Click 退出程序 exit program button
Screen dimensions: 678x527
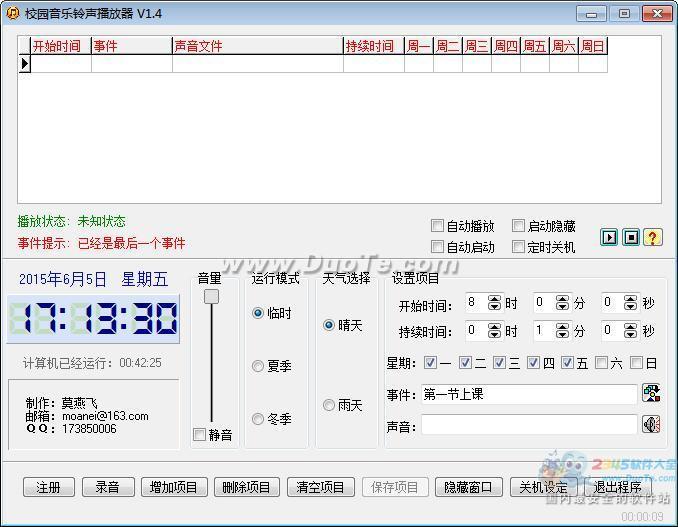(x=618, y=487)
